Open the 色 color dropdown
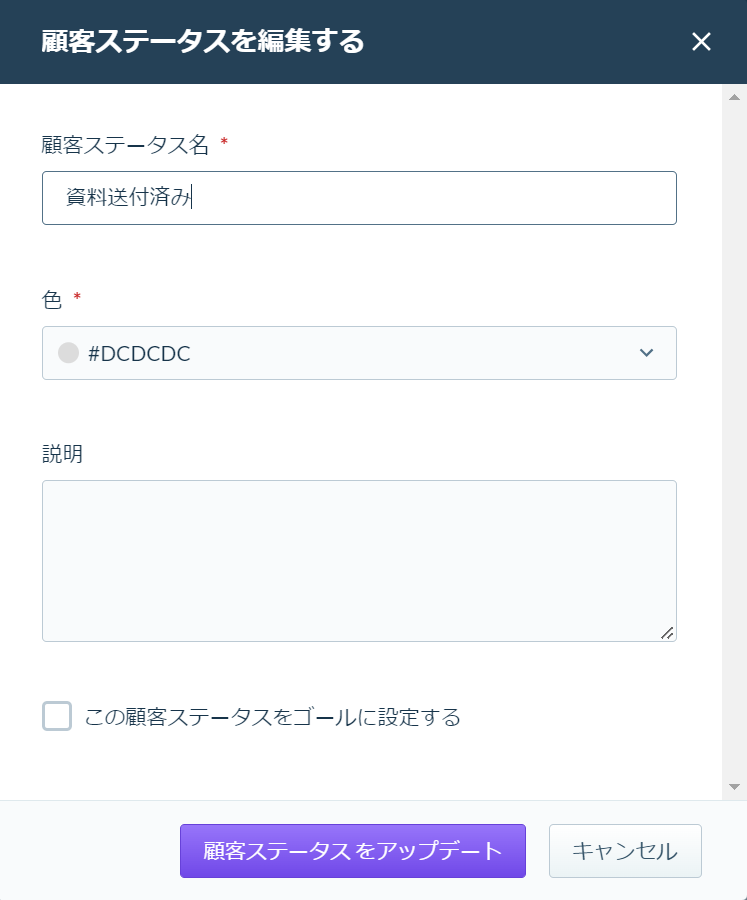The image size is (747, 900). coord(359,353)
